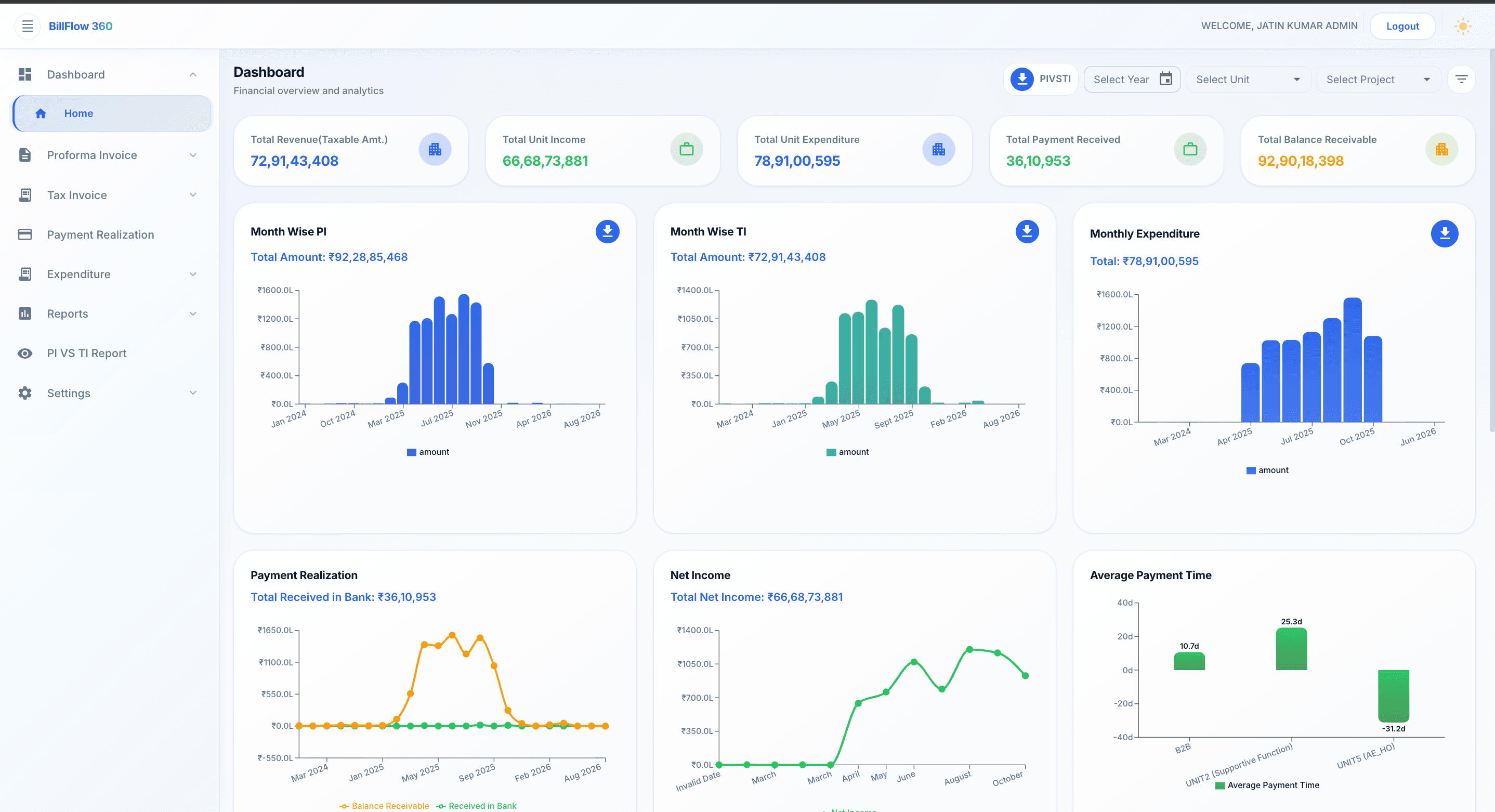Click the Total Balance Receivable orange icon
The width and height of the screenshot is (1495, 812).
[1441, 150]
